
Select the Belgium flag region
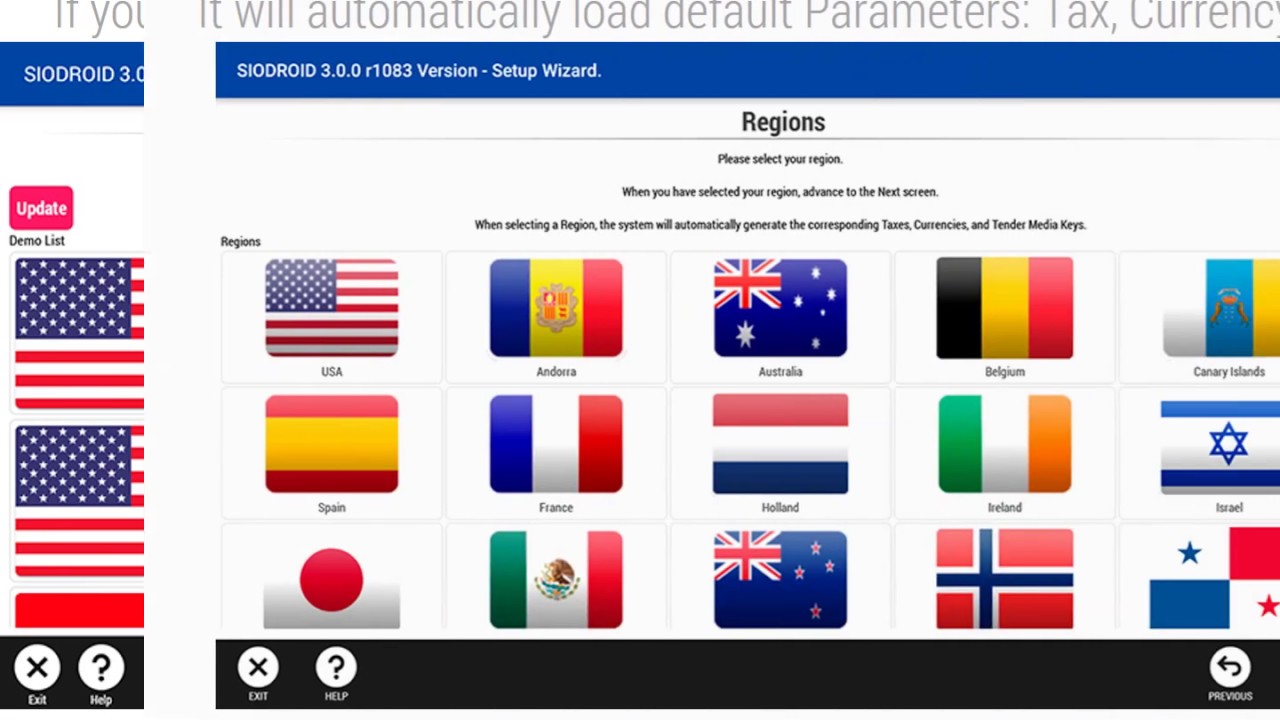(x=1004, y=307)
